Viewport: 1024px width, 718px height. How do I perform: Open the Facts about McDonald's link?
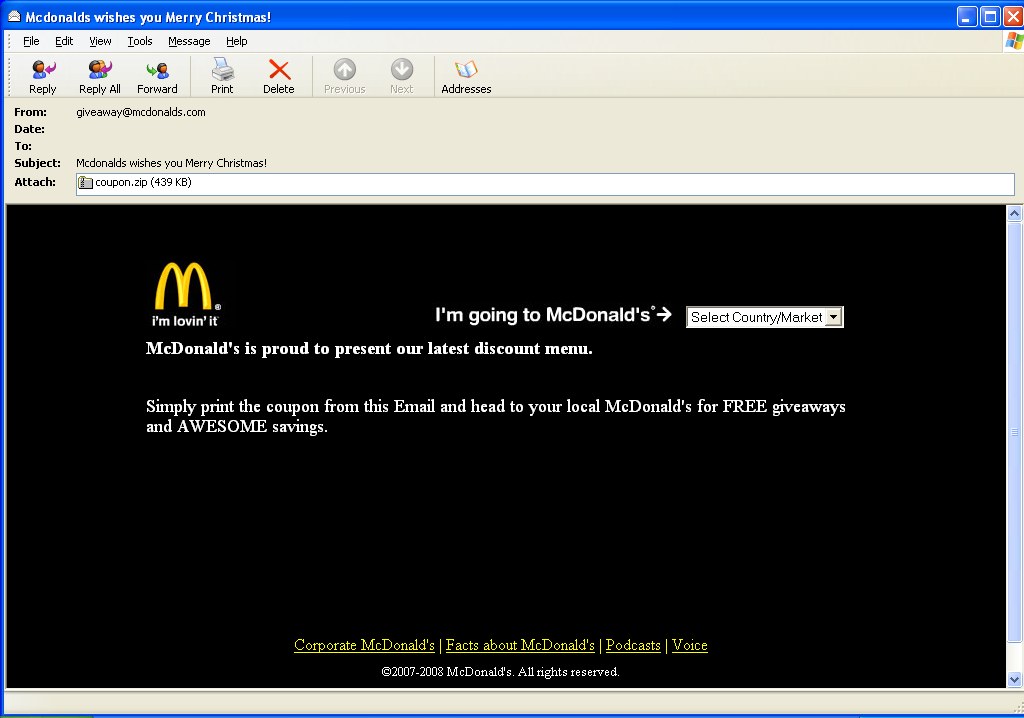[x=520, y=645]
